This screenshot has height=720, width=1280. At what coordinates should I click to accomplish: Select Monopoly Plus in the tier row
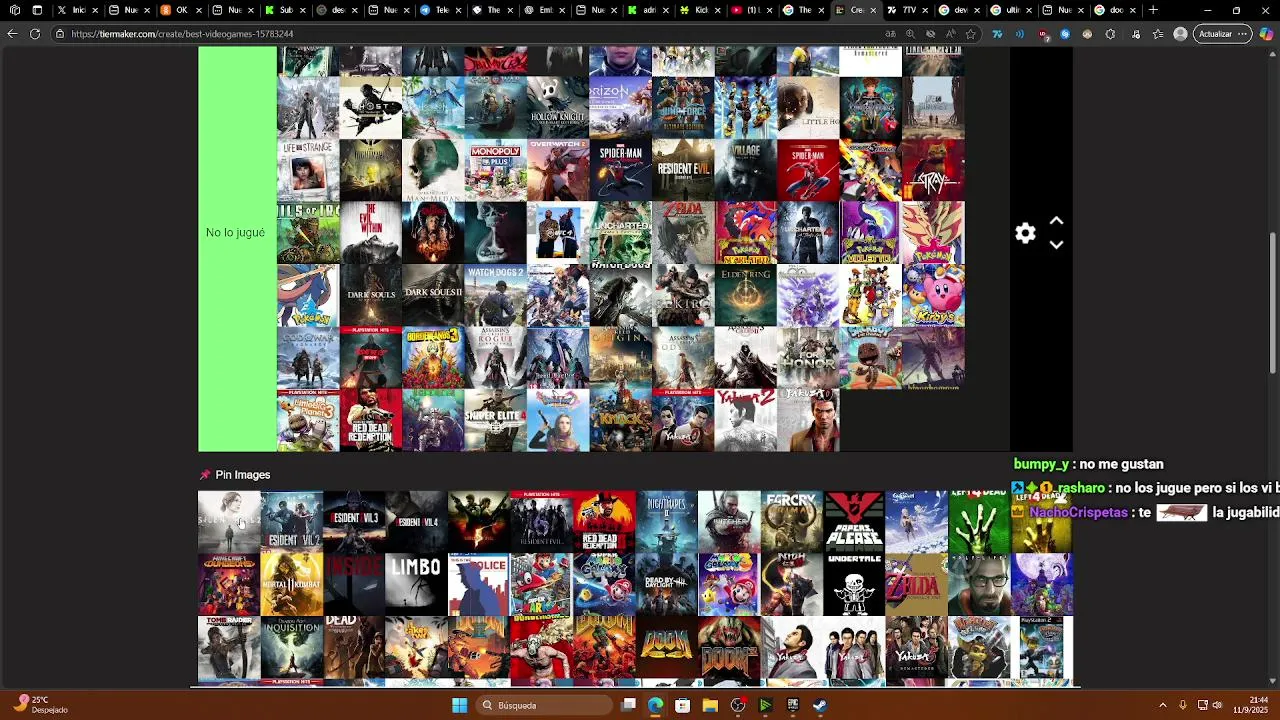495,170
